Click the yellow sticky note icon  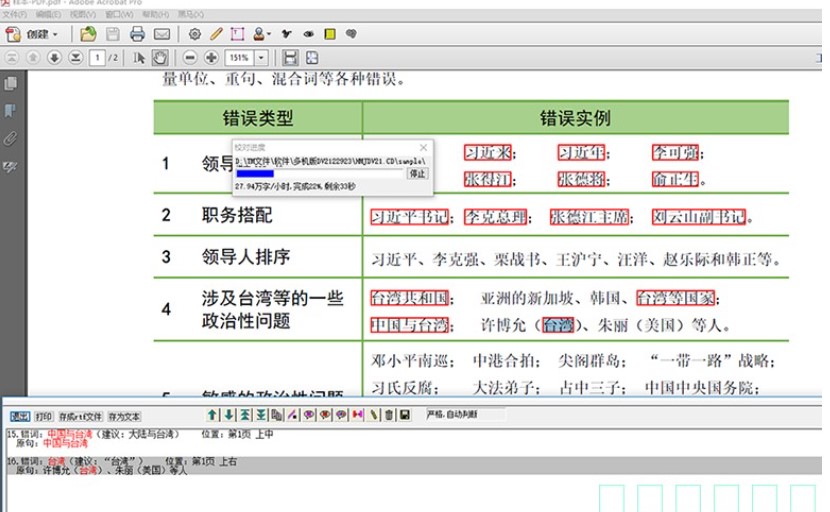[x=330, y=34]
